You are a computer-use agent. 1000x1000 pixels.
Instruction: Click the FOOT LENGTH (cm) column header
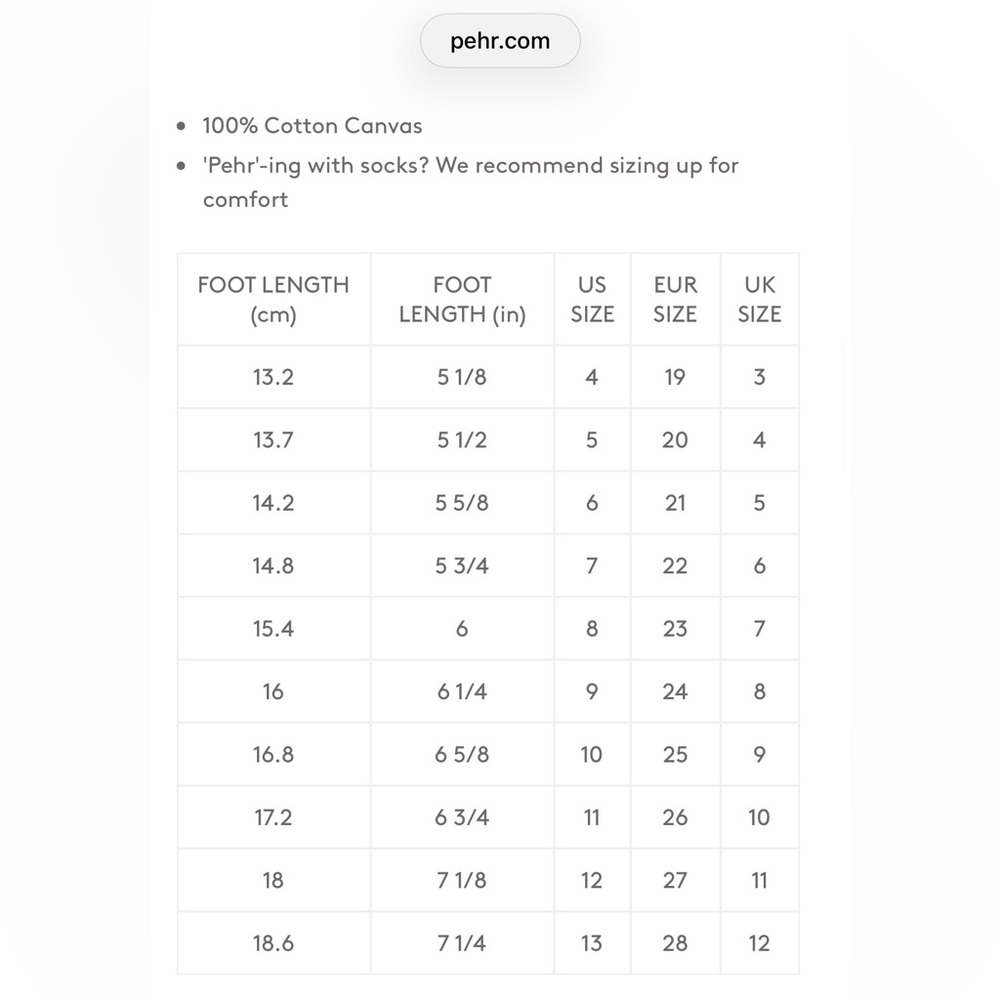274,299
